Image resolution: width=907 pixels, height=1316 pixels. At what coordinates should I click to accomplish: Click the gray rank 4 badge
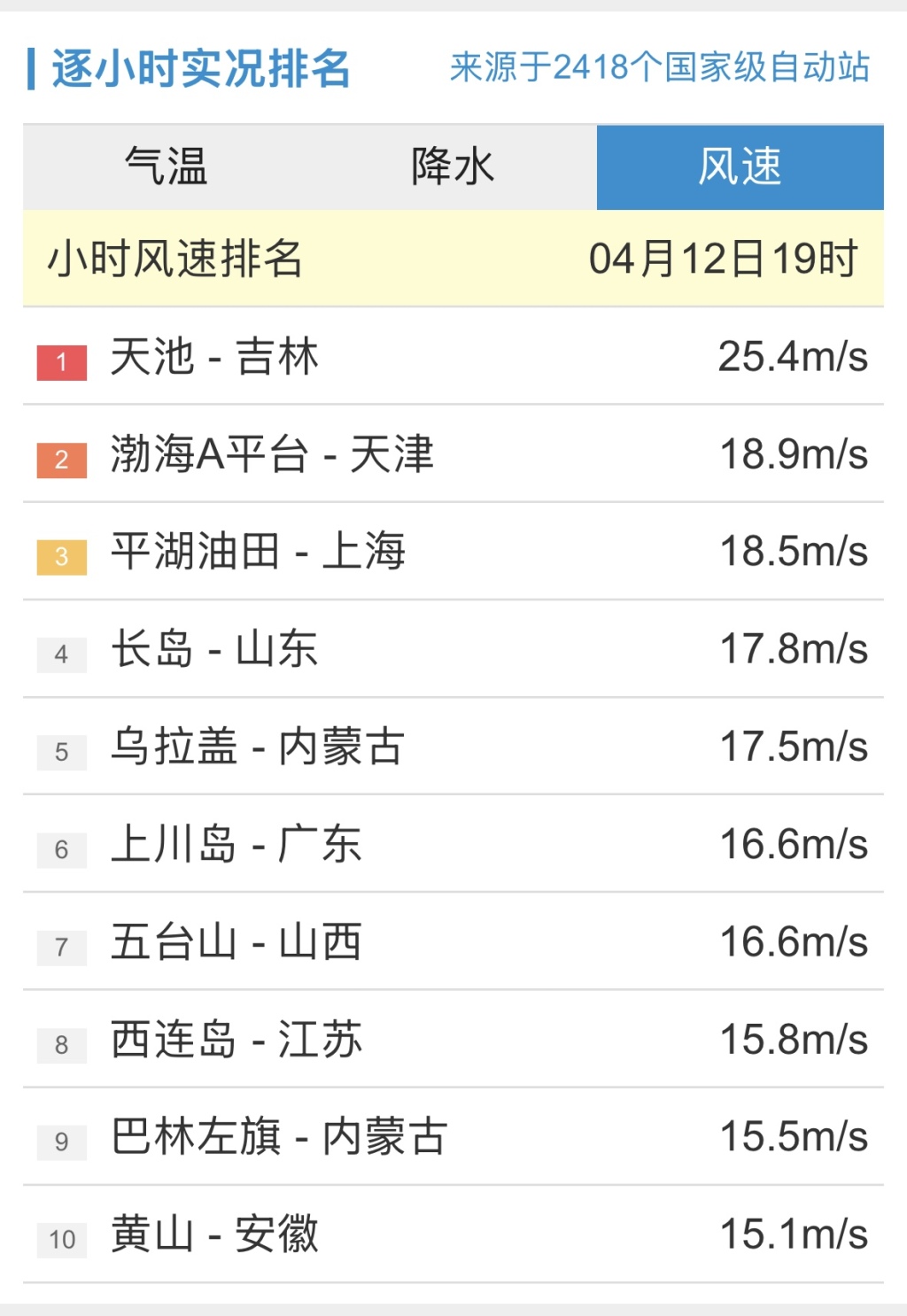coord(62,654)
